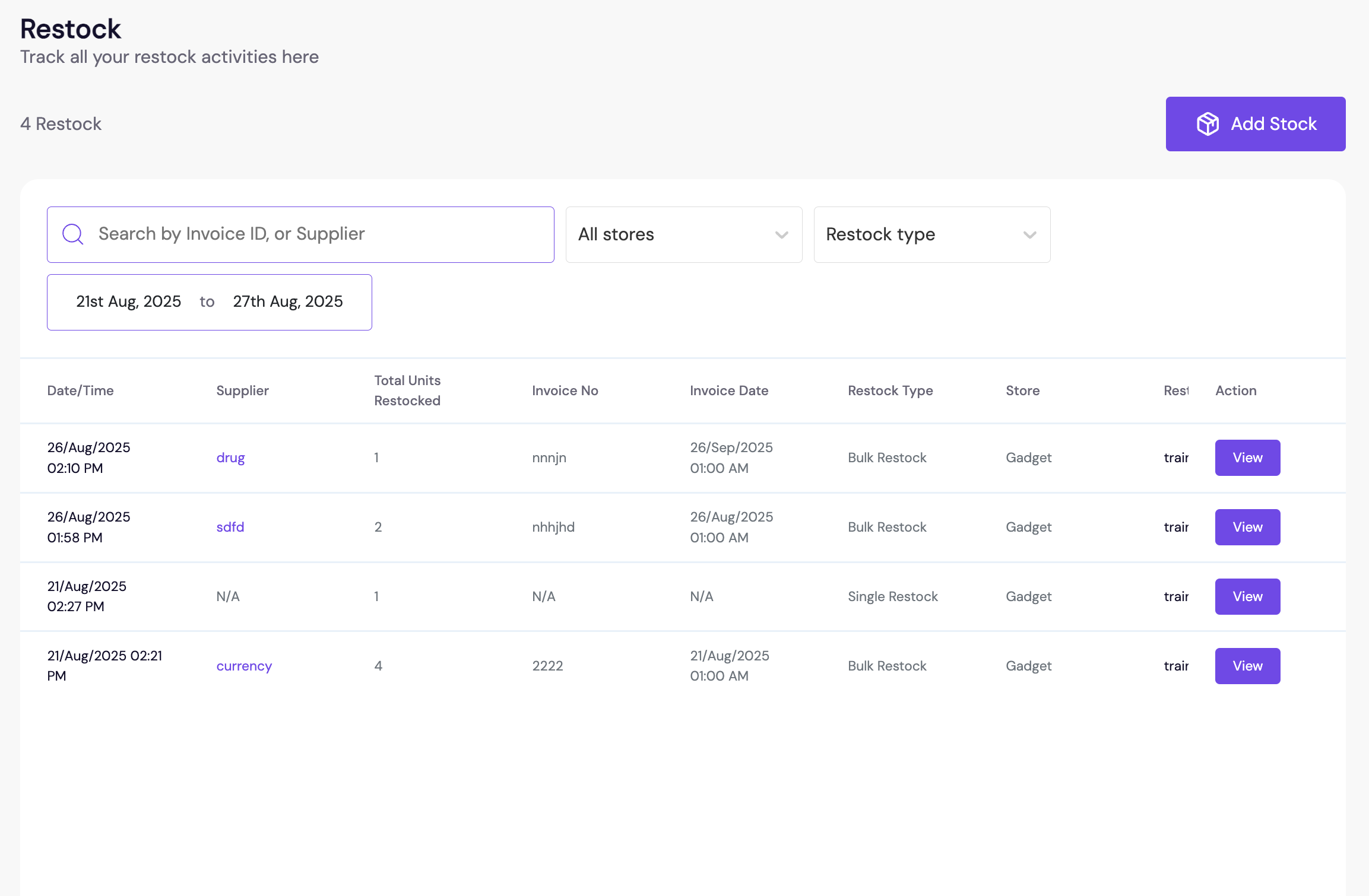Open the currency supplier link
The width and height of the screenshot is (1369, 896).
tap(244, 666)
